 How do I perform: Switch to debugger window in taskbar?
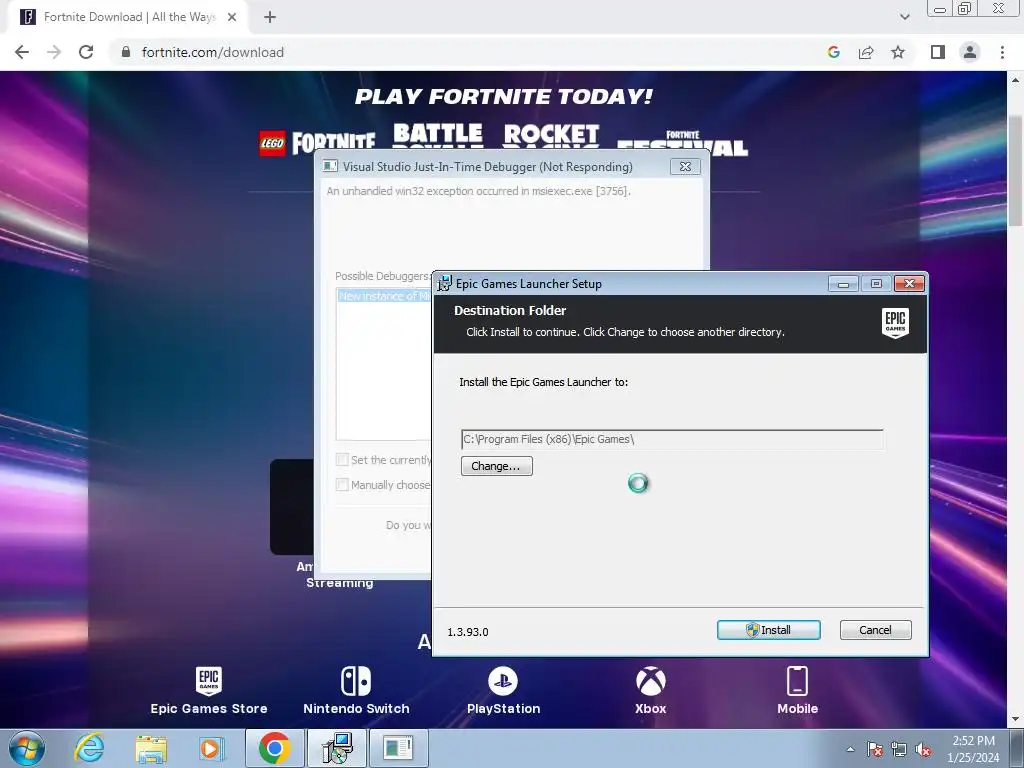[398, 748]
